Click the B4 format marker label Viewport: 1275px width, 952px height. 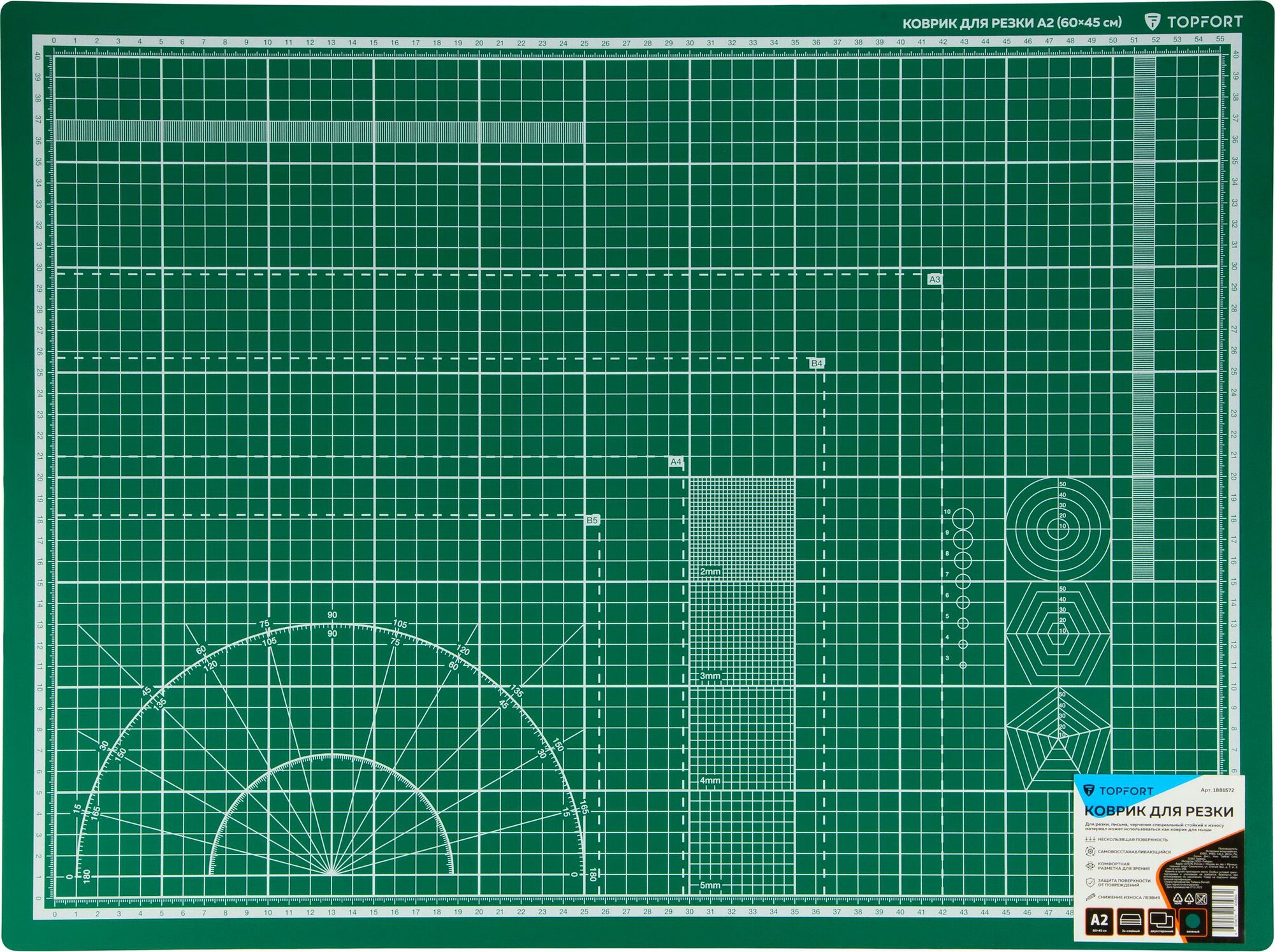[x=817, y=363]
